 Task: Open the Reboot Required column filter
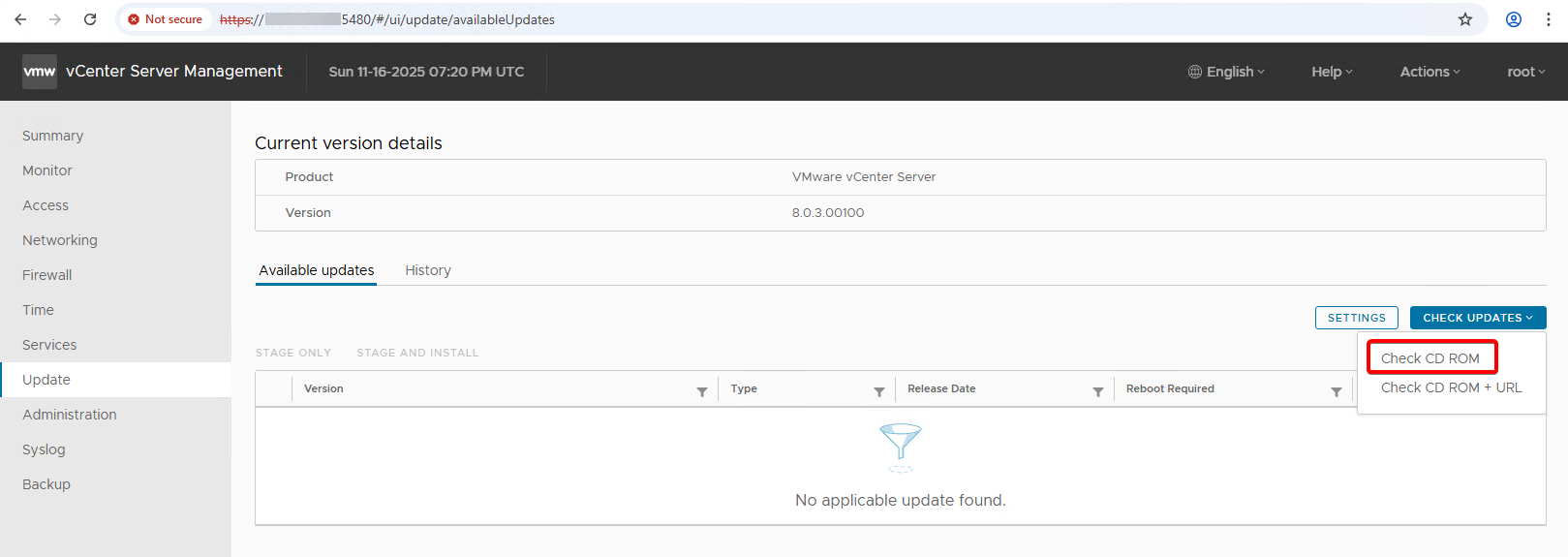[1337, 391]
